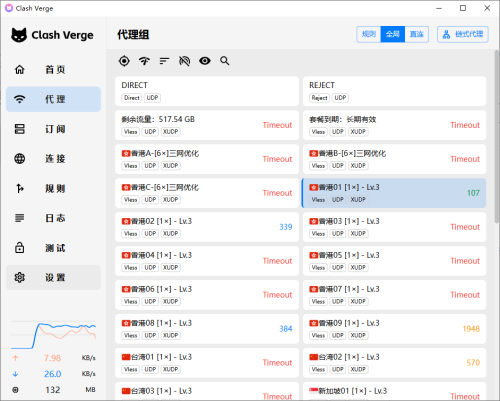Select the 台湾02 [1×] - Lv.3 proxy

394,363
